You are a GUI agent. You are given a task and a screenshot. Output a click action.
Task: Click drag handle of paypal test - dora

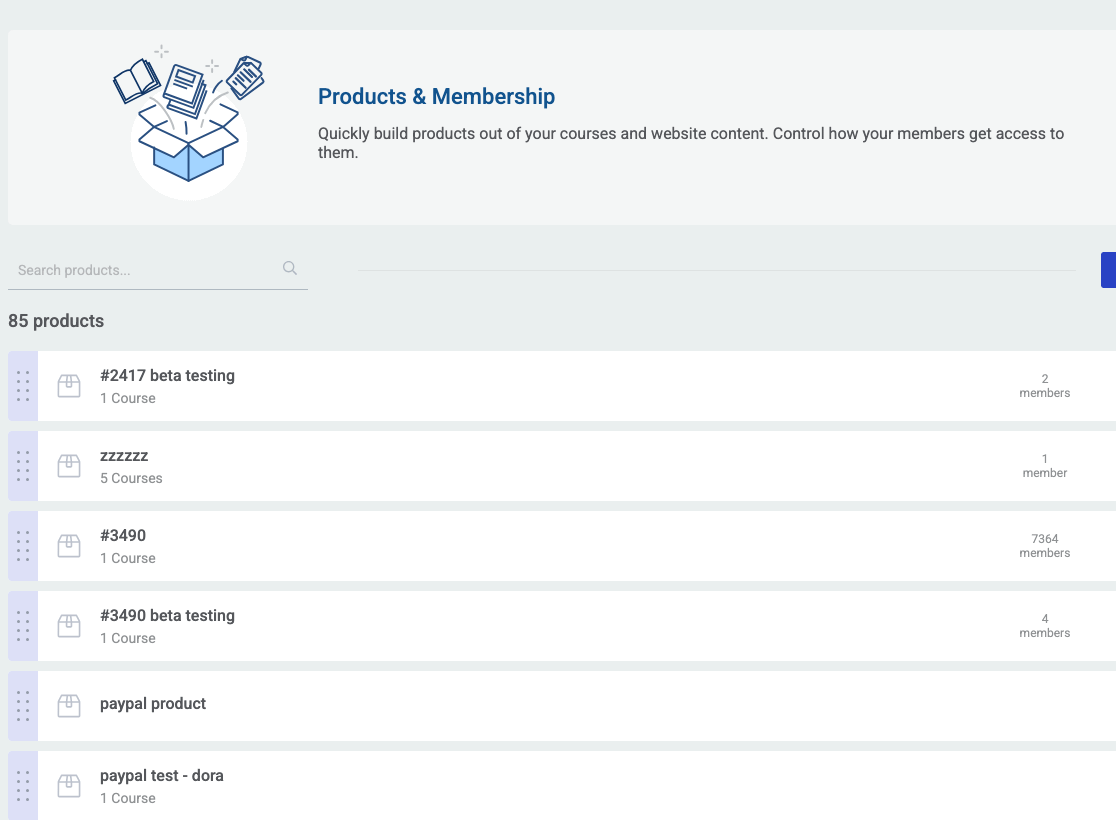pos(23,786)
